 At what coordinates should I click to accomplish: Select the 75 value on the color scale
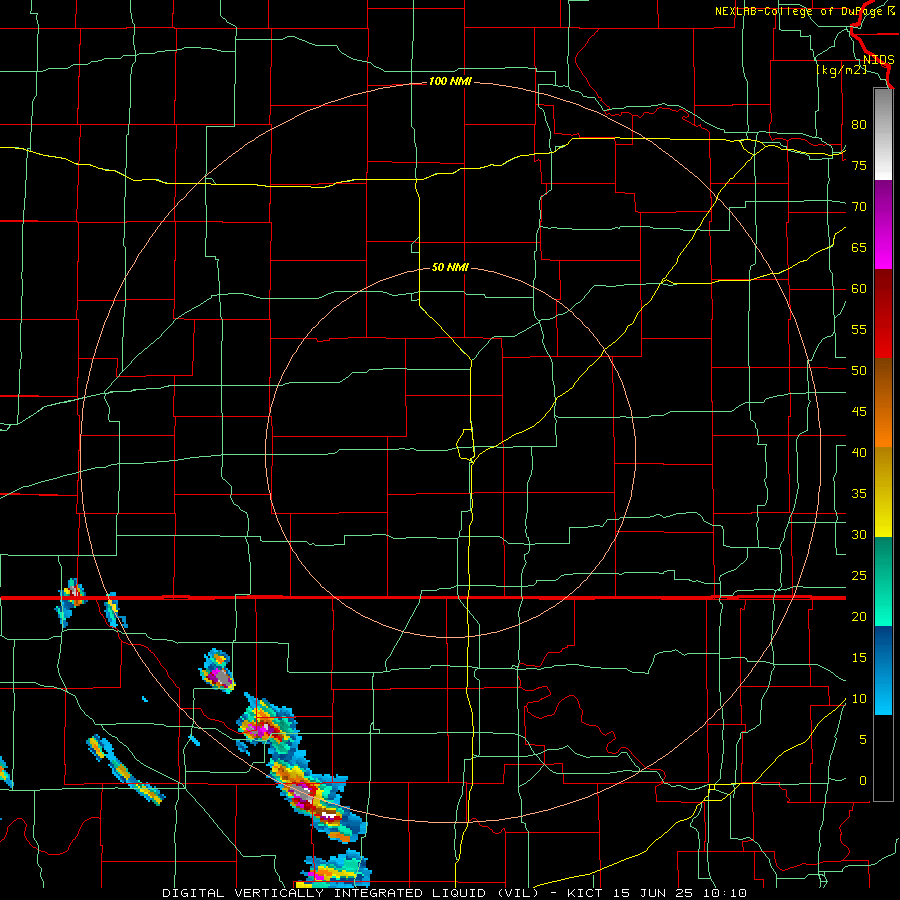(859, 165)
